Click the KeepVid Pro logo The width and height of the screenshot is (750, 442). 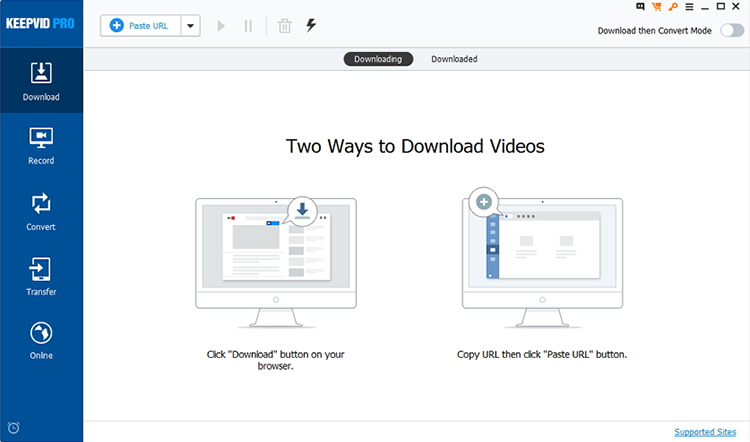tap(40, 23)
